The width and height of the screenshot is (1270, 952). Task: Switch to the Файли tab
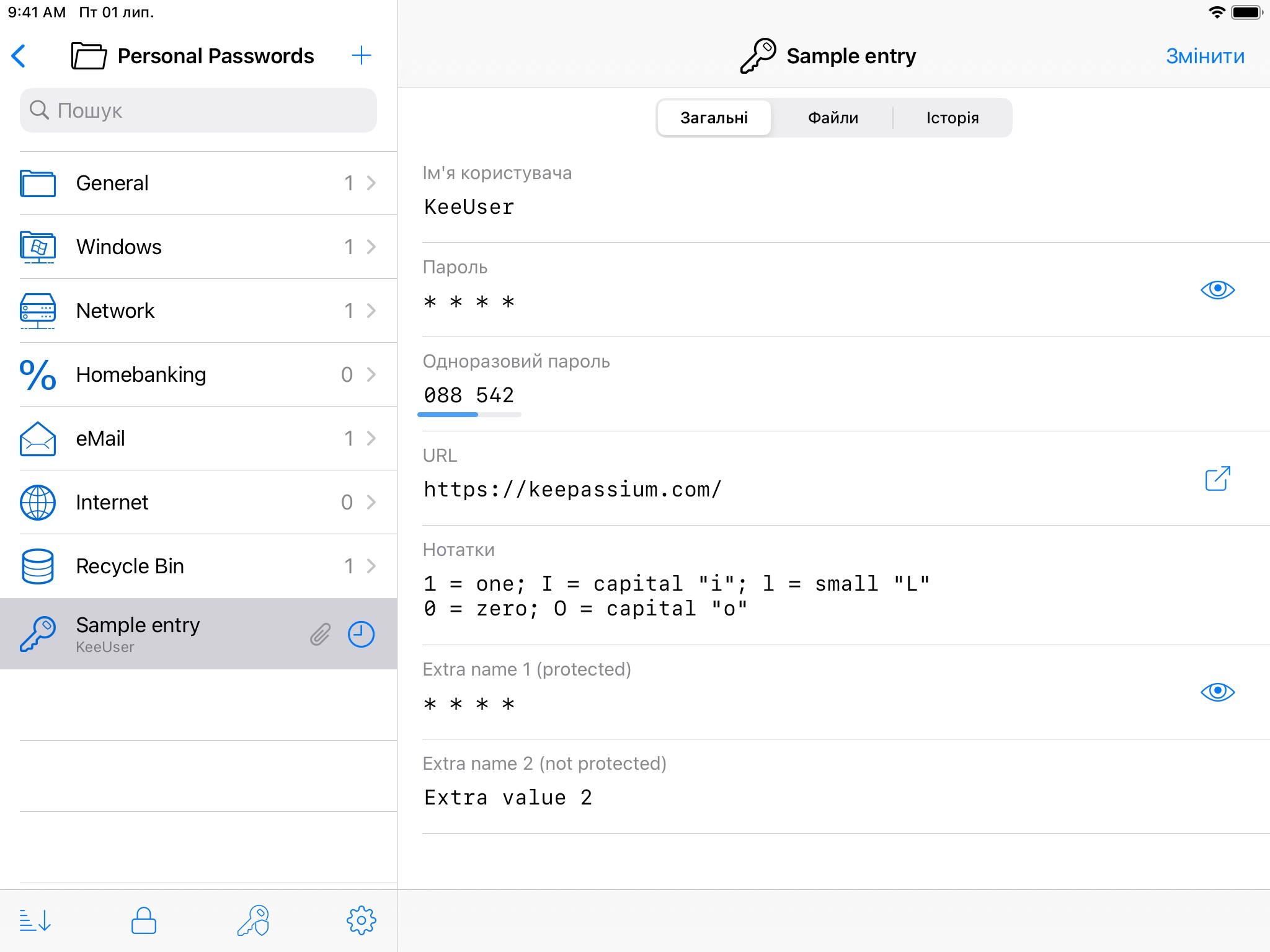pyautogui.click(x=832, y=118)
